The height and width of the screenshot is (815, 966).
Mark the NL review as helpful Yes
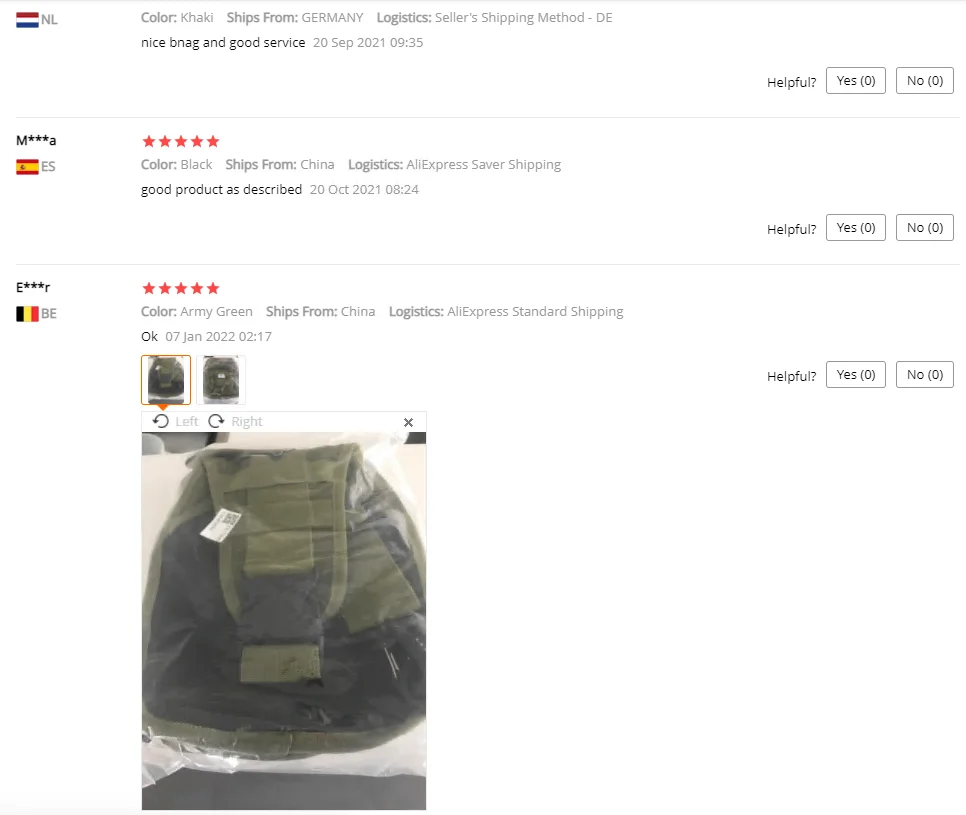[x=856, y=81]
